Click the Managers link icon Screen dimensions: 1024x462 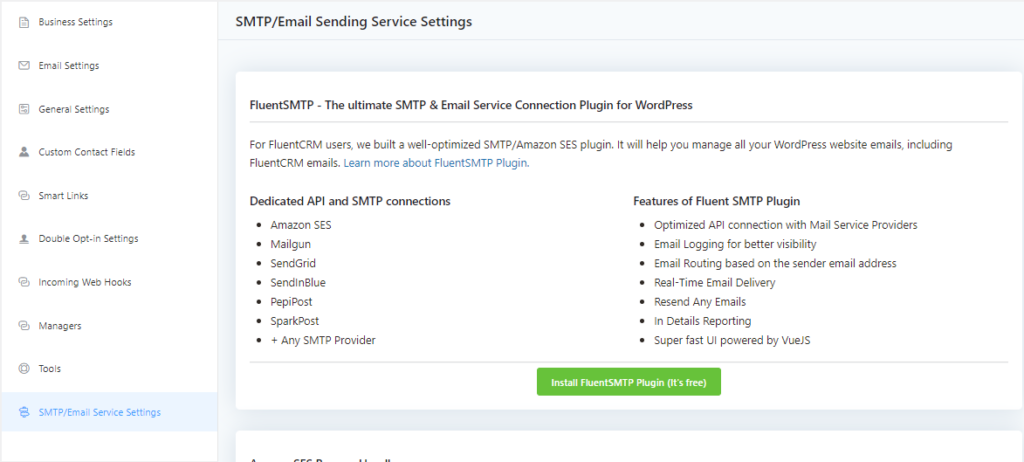coord(24,325)
